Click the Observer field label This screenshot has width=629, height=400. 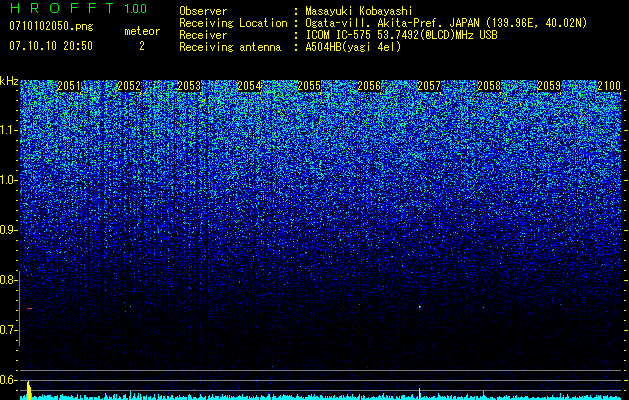pos(203,11)
